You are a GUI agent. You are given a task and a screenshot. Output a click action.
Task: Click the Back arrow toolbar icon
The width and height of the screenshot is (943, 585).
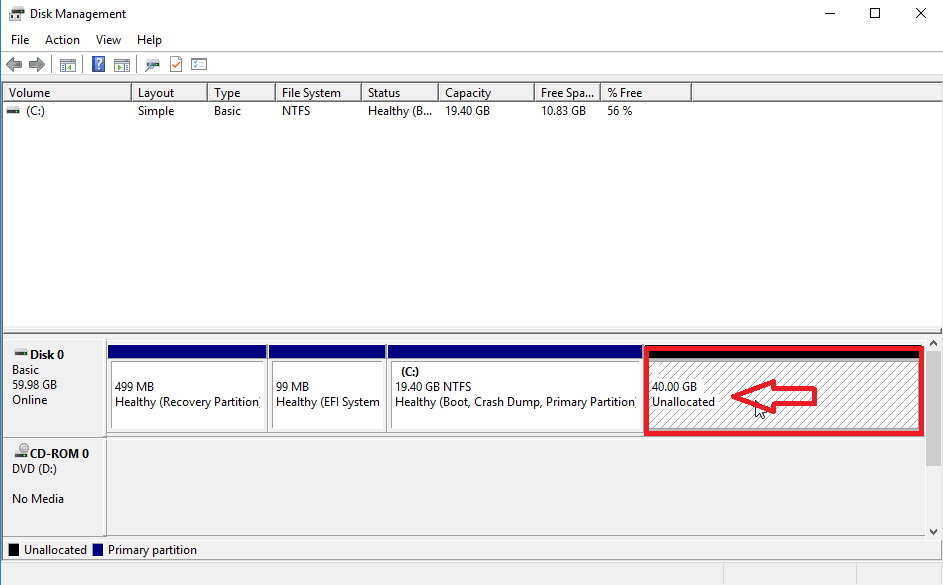(x=14, y=64)
